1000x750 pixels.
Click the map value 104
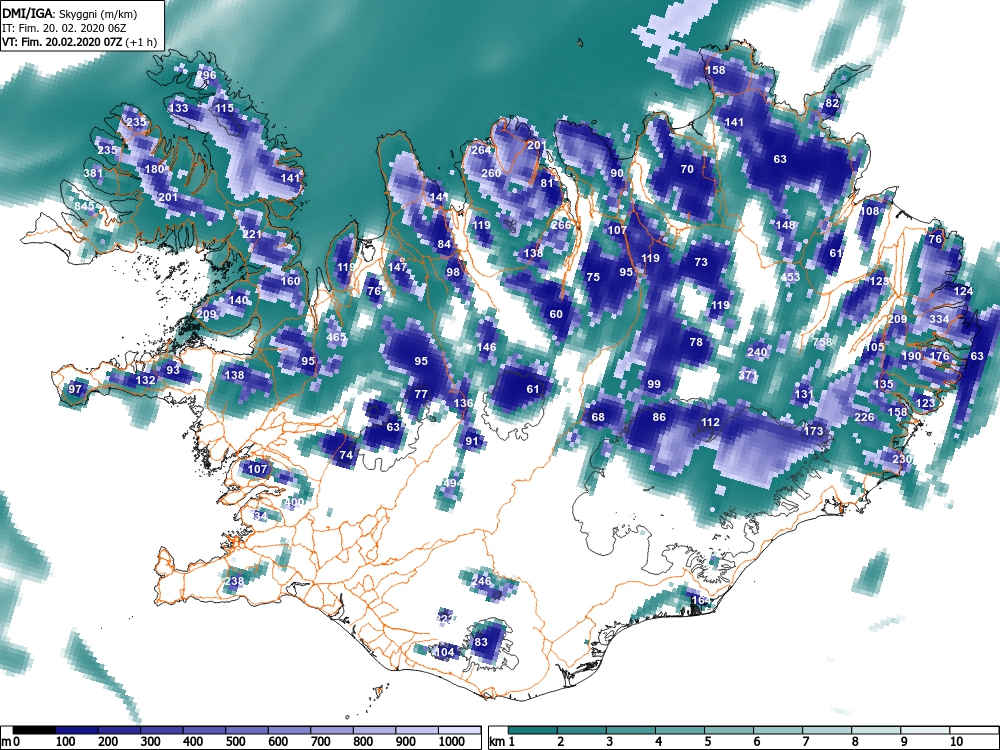point(445,652)
